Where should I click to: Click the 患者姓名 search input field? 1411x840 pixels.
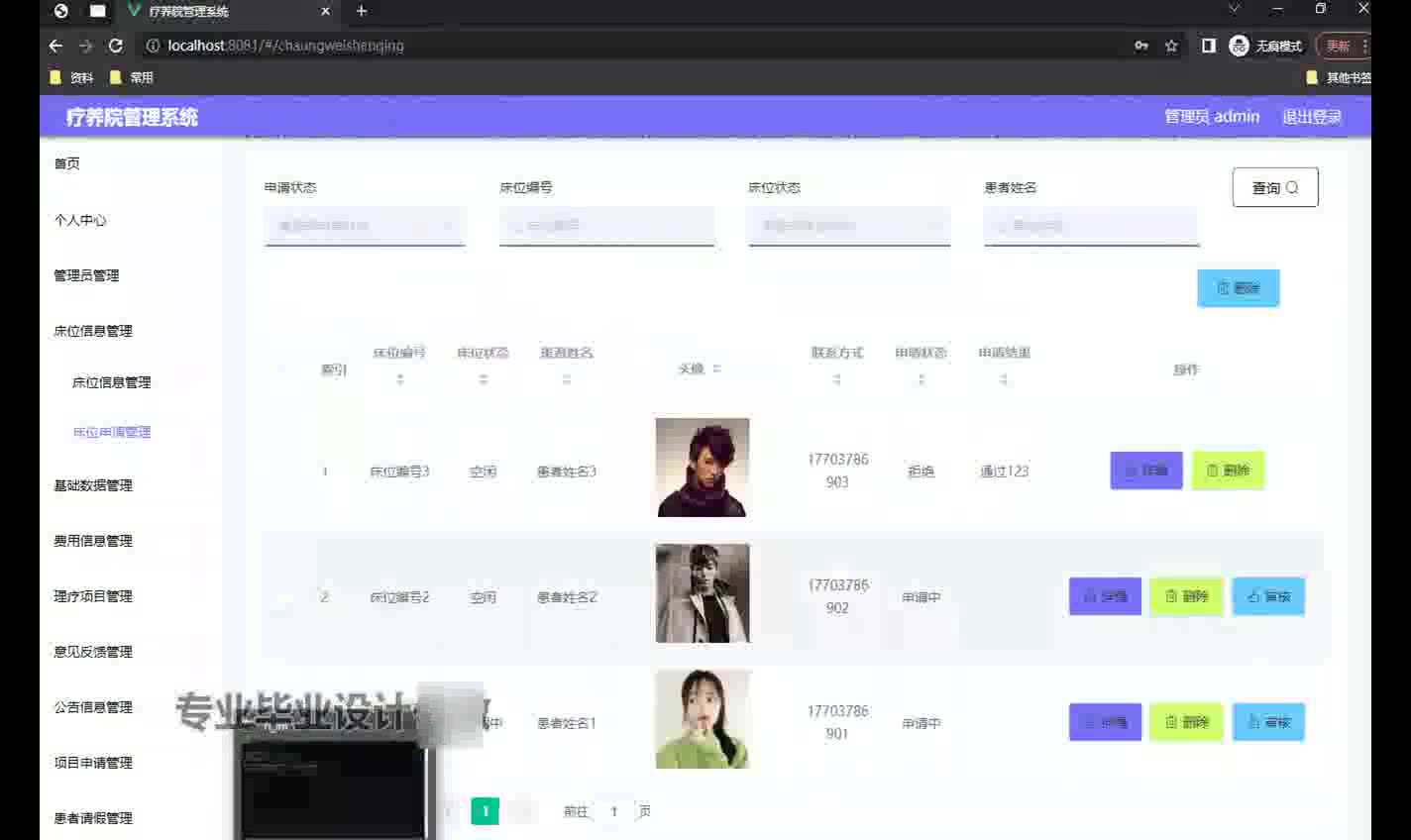click(1091, 226)
